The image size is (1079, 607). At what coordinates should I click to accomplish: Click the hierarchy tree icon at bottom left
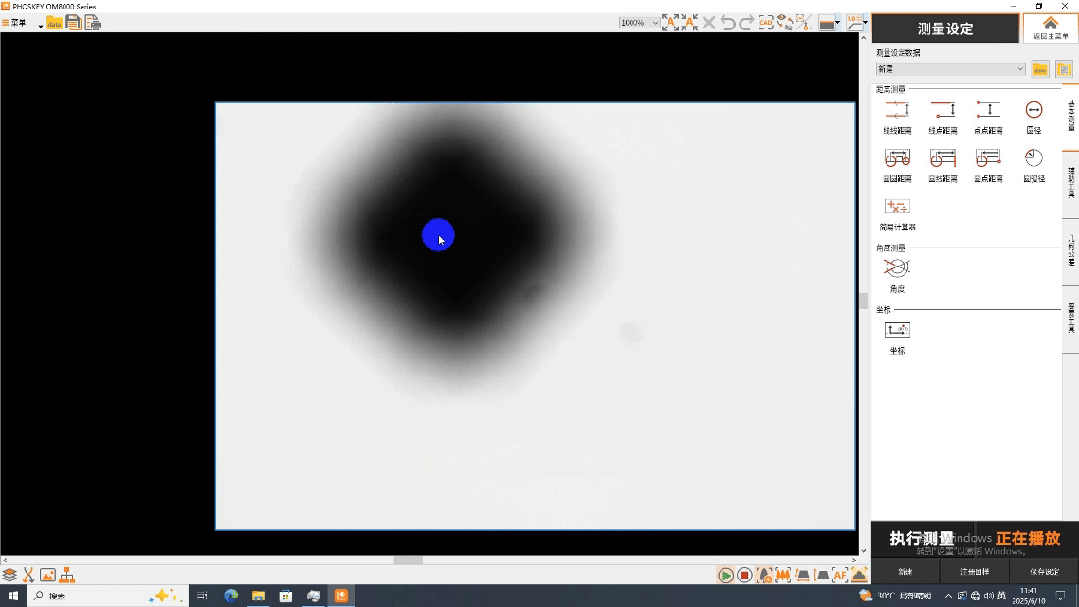pyautogui.click(x=67, y=575)
